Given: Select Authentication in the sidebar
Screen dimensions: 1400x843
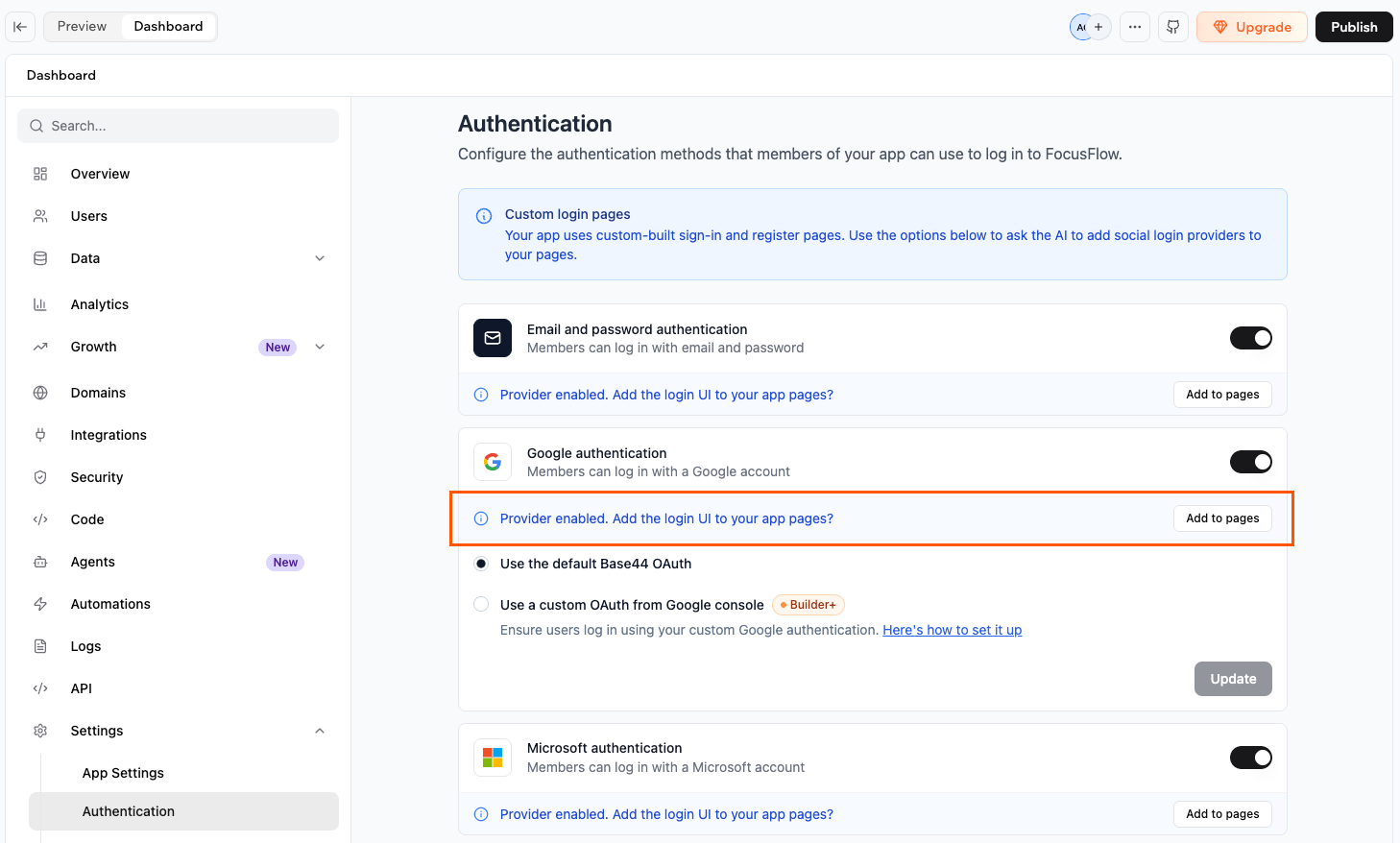Looking at the screenshot, I should (183, 811).
